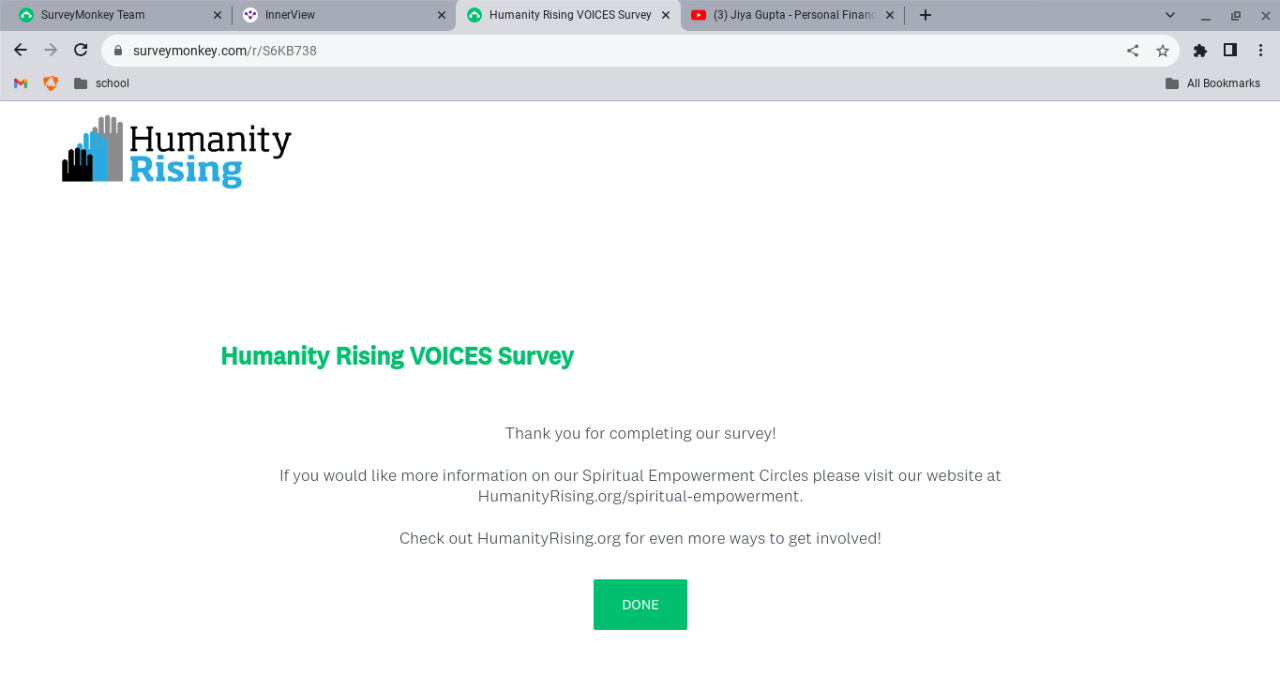
Task: Click the Humanity Rising logo
Action: coord(176,152)
